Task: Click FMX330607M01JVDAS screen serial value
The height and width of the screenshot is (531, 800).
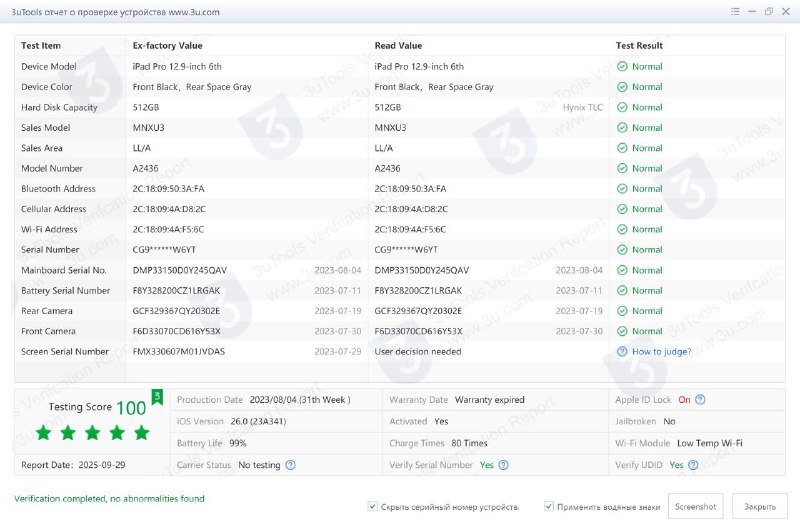Action: tap(179, 352)
